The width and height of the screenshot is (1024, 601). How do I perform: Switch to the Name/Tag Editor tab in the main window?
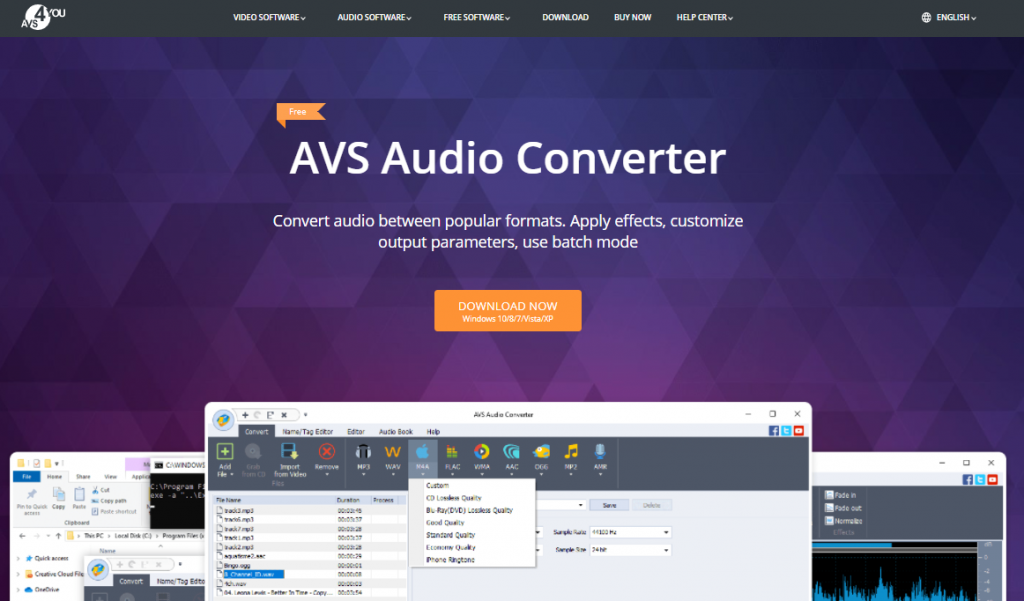point(308,432)
